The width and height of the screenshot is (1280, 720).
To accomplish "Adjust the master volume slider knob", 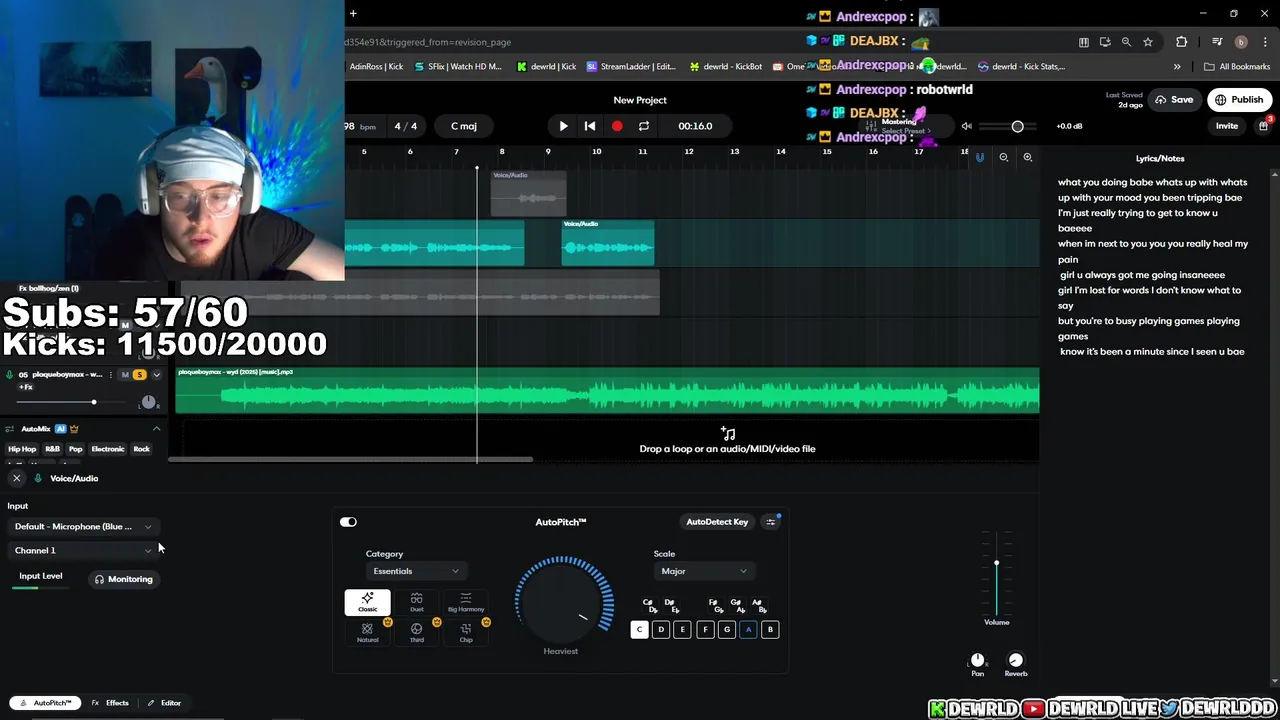I will 1017,126.
